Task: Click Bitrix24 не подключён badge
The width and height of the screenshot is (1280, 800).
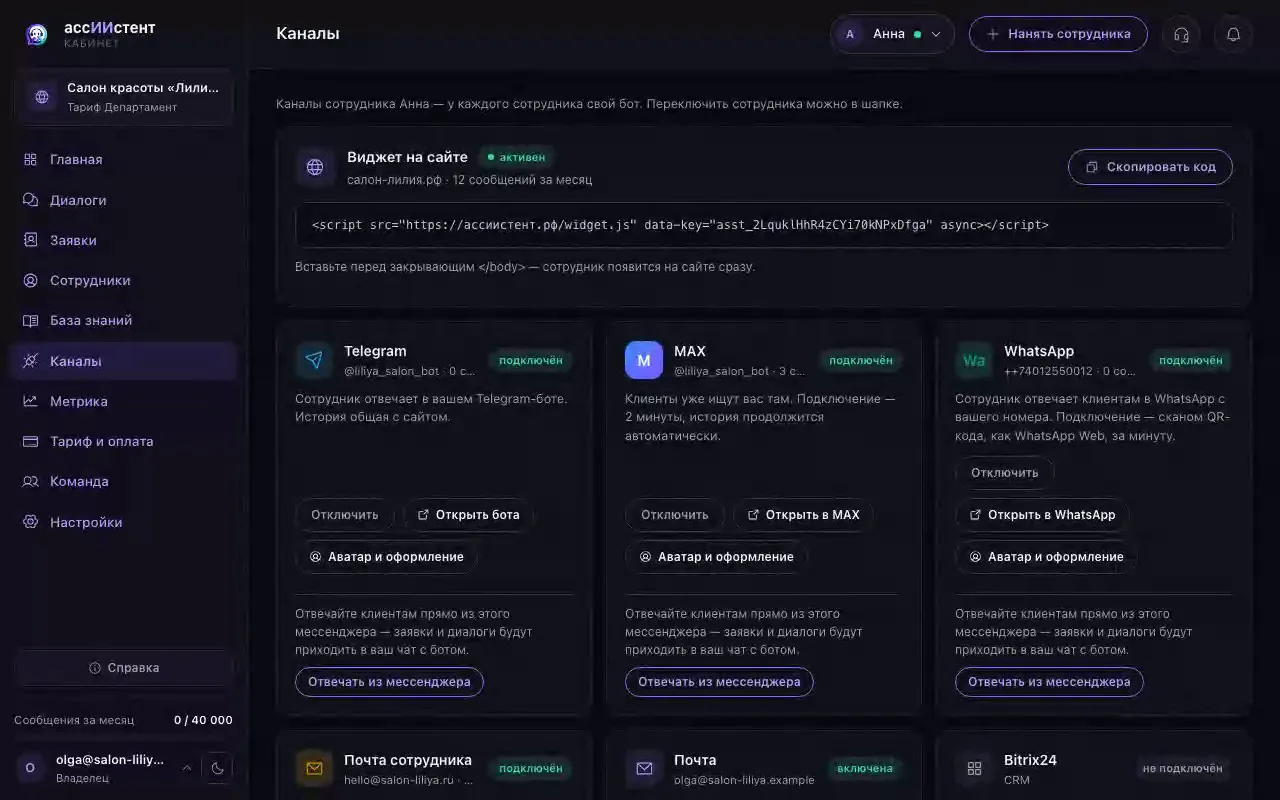Action: point(1182,768)
